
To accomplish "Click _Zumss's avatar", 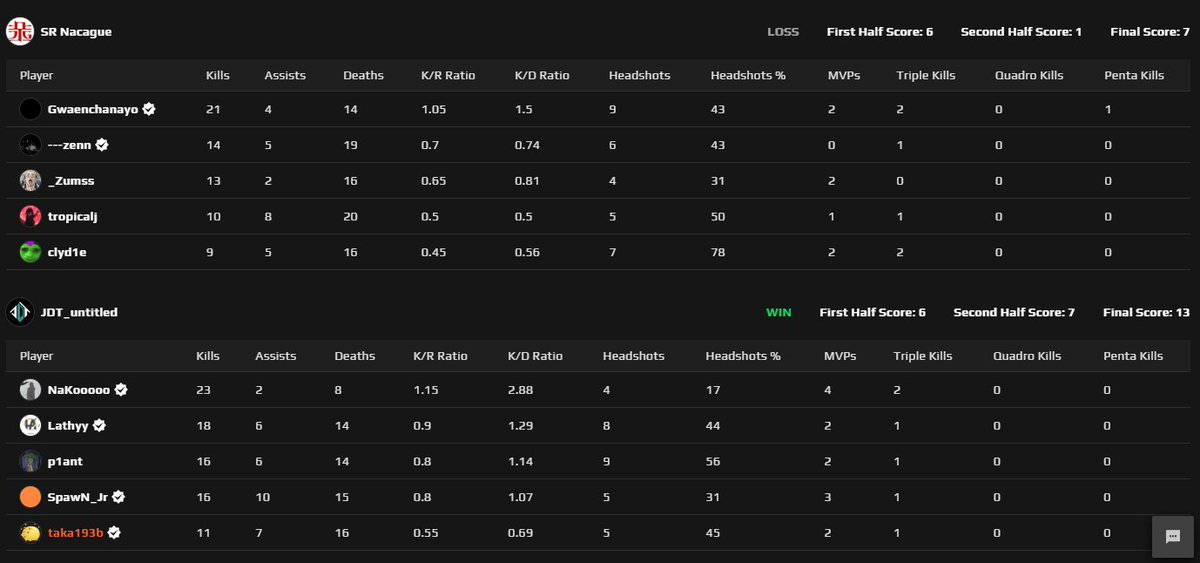I will 30,180.
